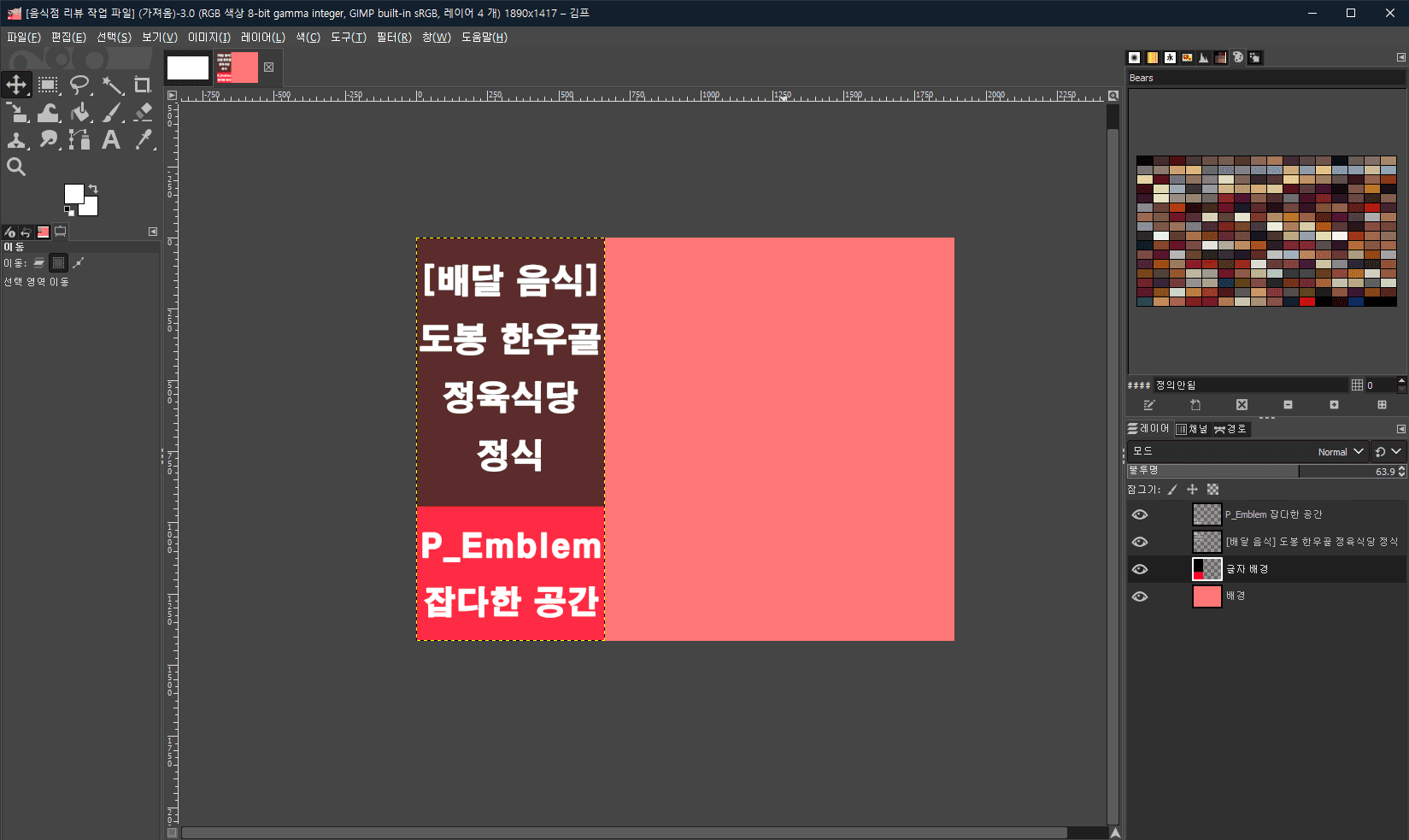This screenshot has width=1409, height=840.
Task: Increase palette columns stepper value
Action: pos(1401,381)
